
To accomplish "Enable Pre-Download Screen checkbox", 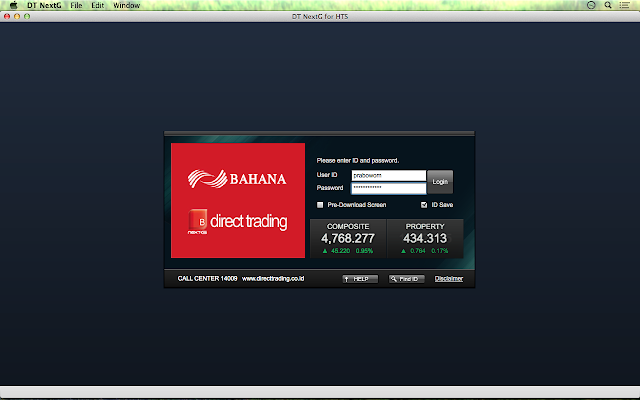I will pyautogui.click(x=320, y=205).
